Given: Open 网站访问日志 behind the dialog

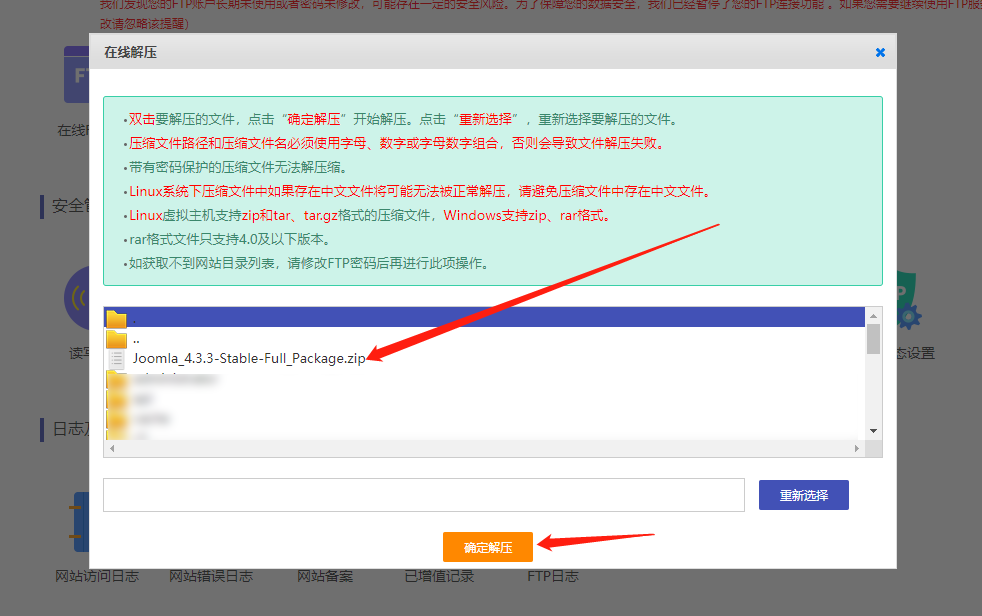Looking at the screenshot, I should [x=97, y=576].
